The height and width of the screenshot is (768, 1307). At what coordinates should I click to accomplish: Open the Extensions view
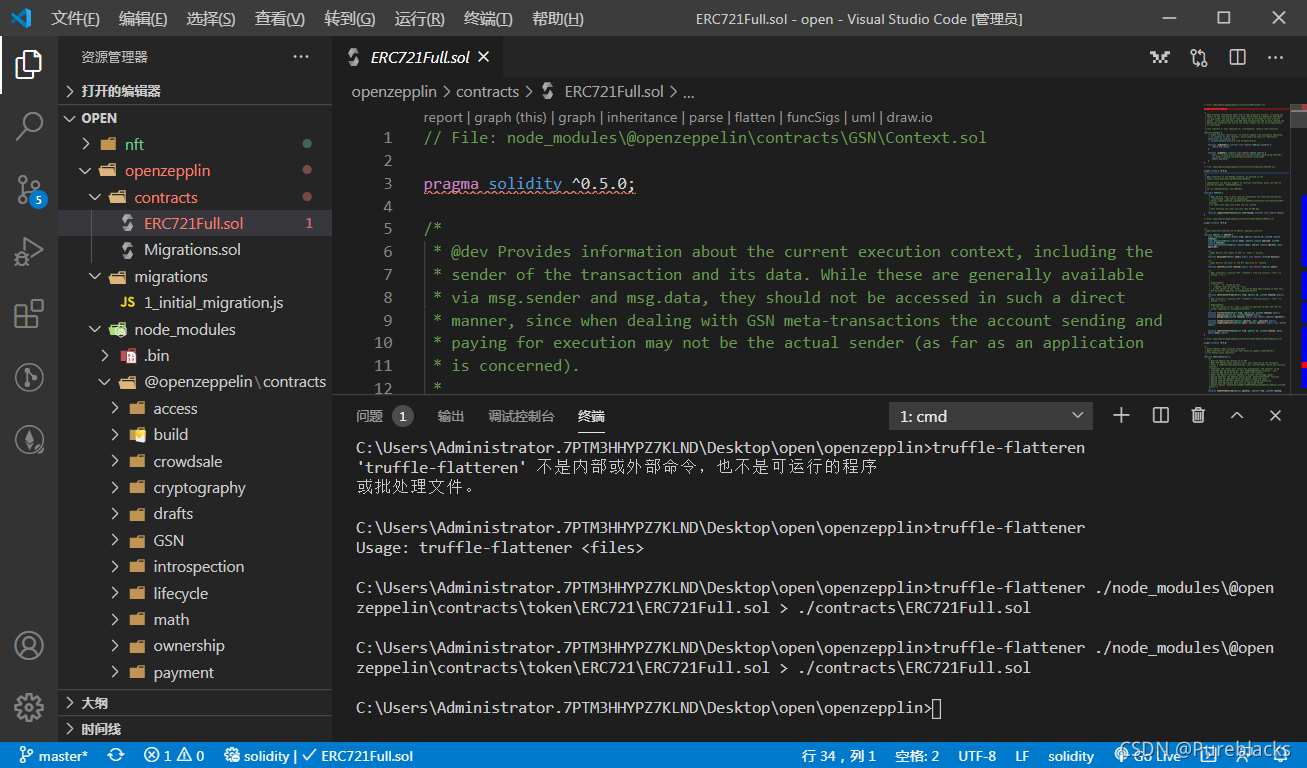tap(29, 314)
